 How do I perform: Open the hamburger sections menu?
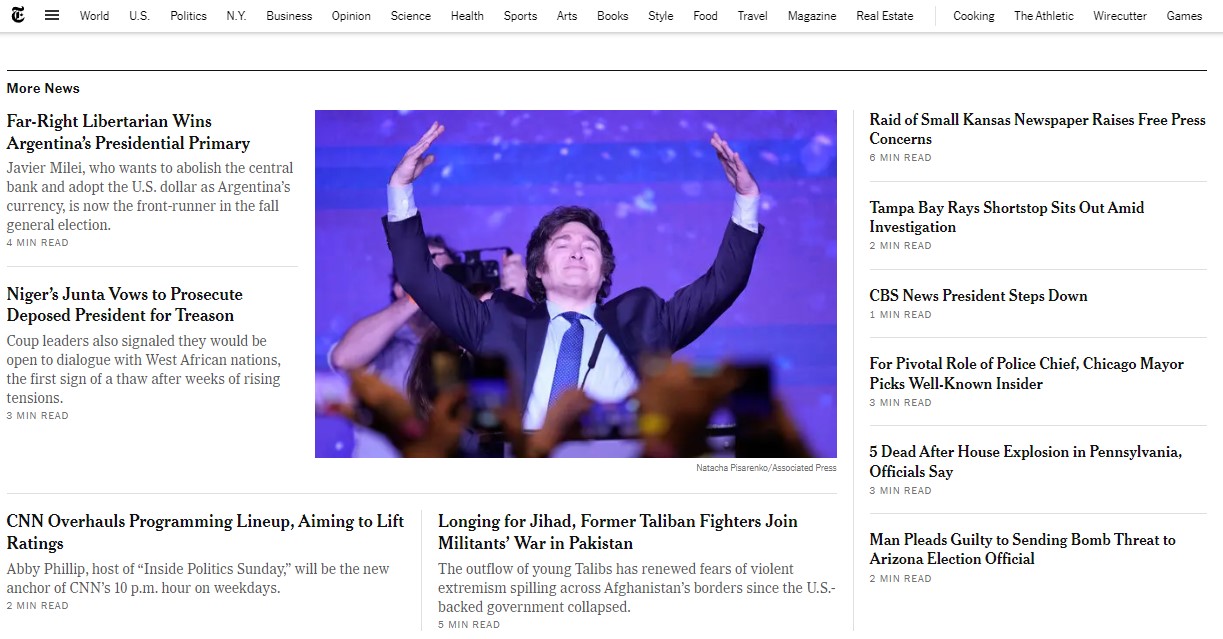coord(52,15)
